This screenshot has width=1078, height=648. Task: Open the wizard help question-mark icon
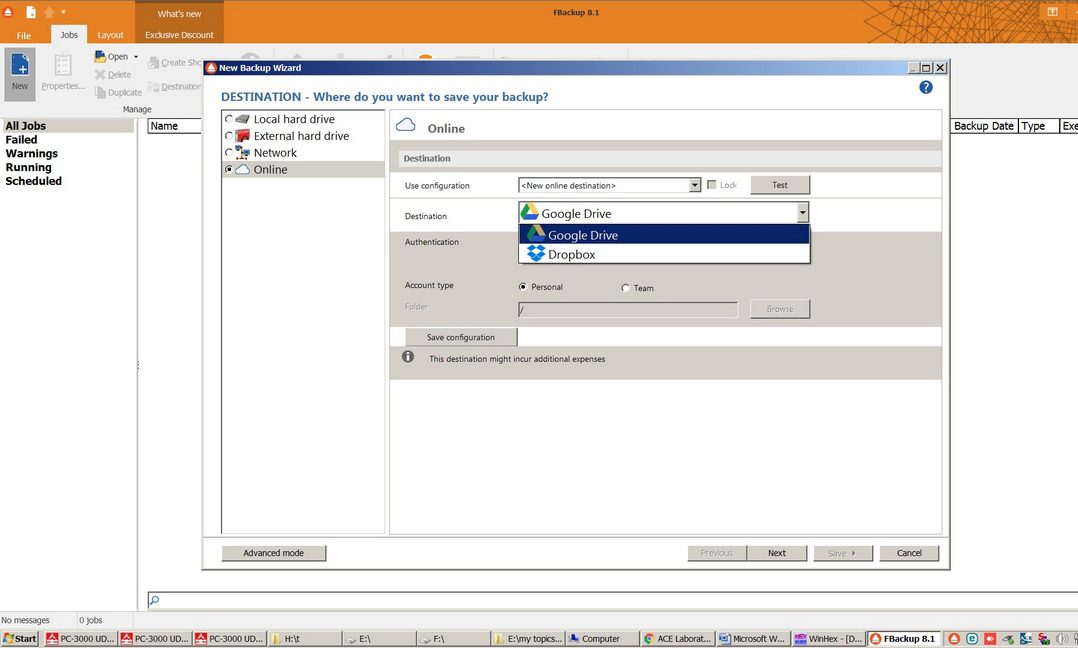pos(926,87)
